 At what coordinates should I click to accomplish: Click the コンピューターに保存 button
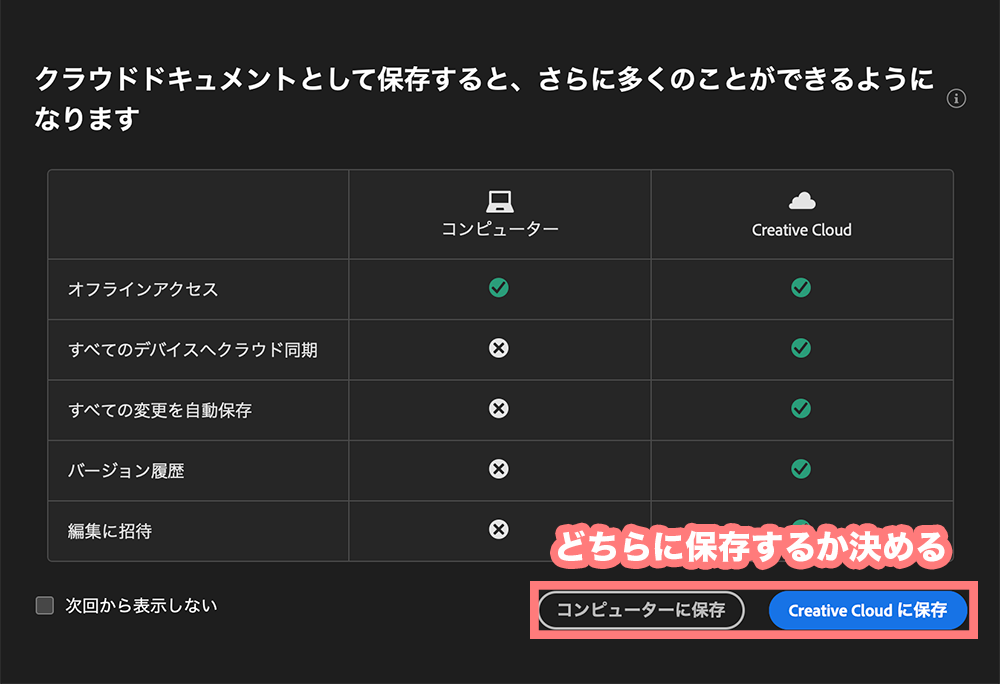click(x=641, y=610)
